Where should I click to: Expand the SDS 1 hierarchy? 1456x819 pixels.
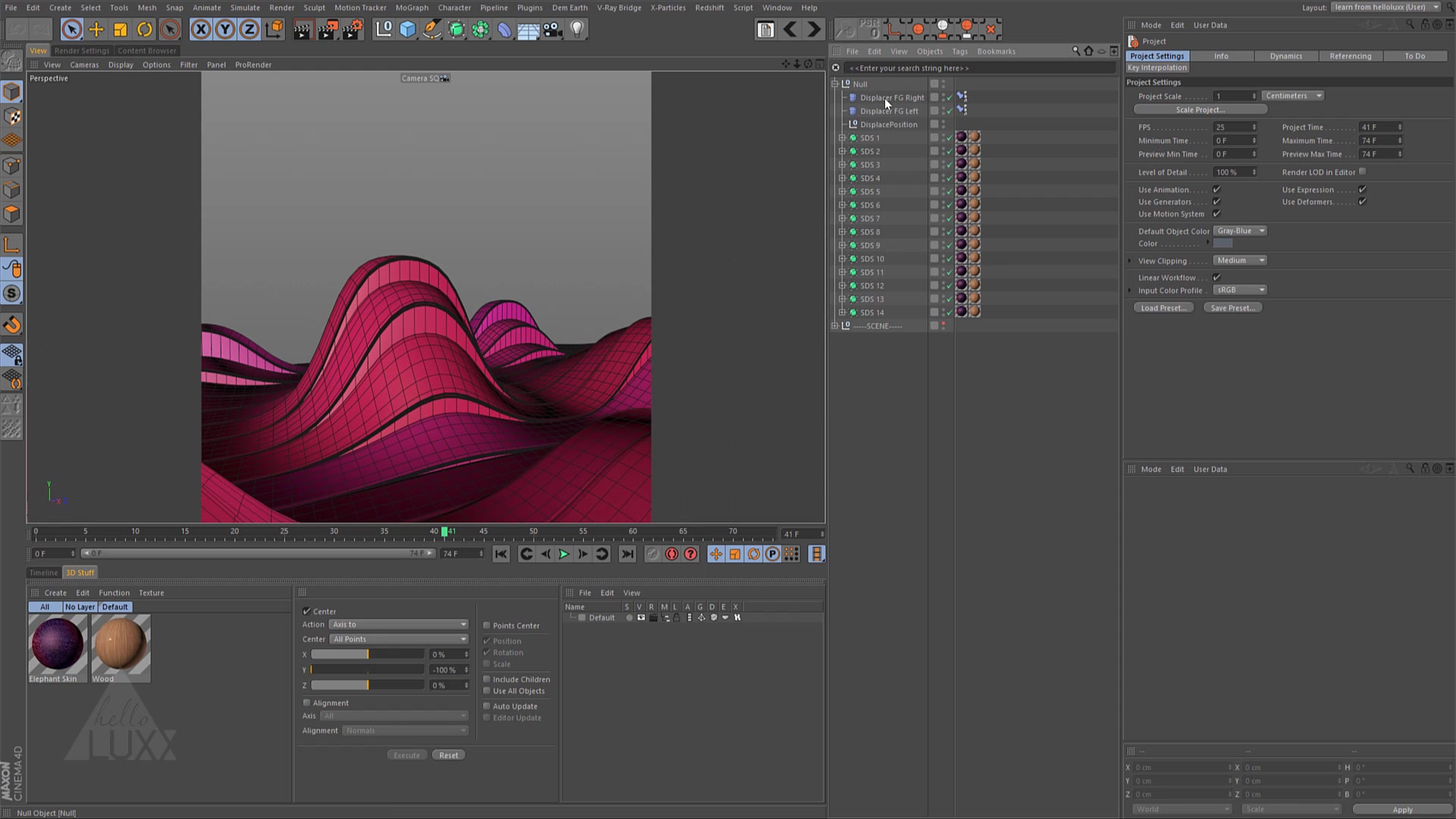(x=843, y=138)
